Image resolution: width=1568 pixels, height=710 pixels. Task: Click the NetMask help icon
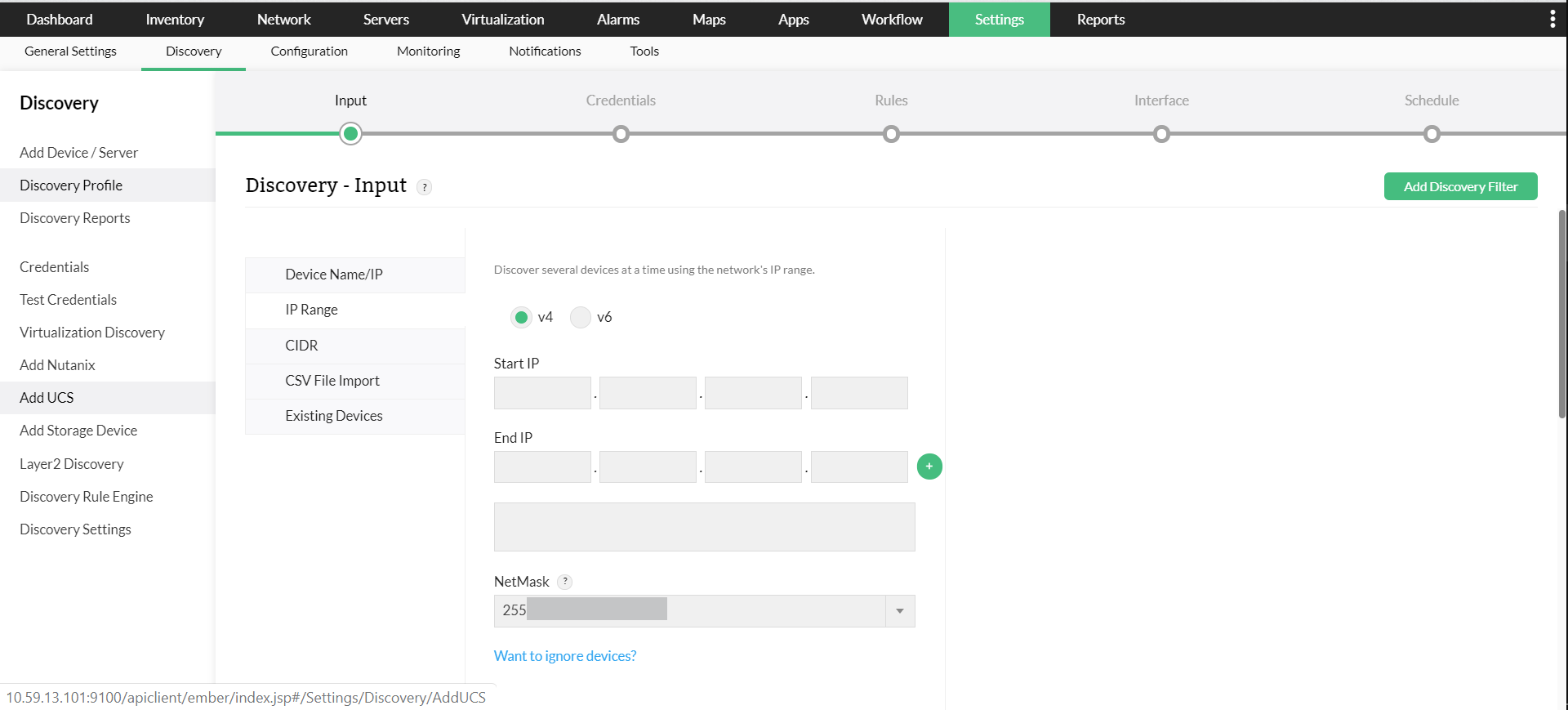(564, 582)
